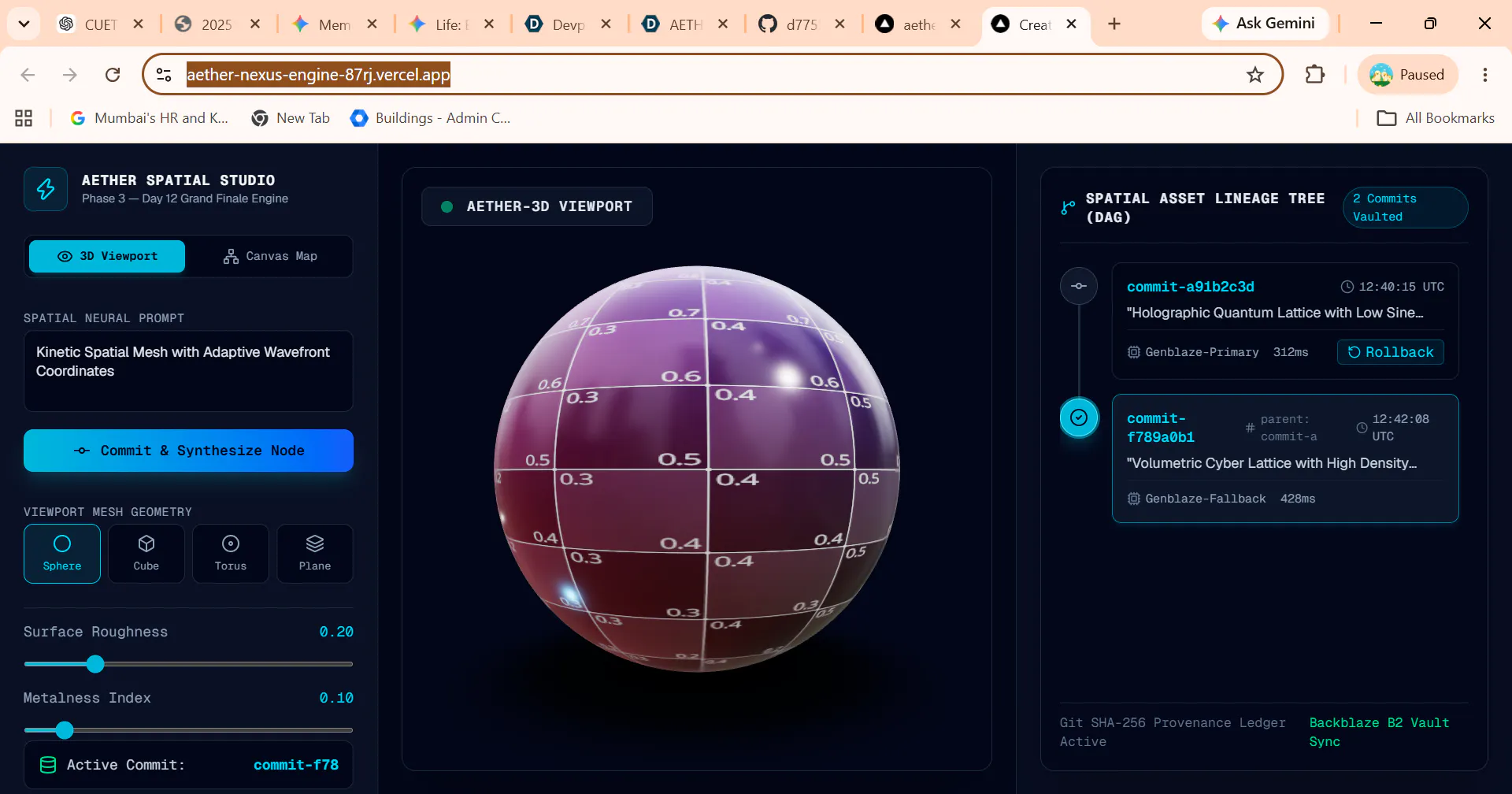Open Mumbai's HR bookmark
Screen dimensions: 1512x794
pos(150,118)
